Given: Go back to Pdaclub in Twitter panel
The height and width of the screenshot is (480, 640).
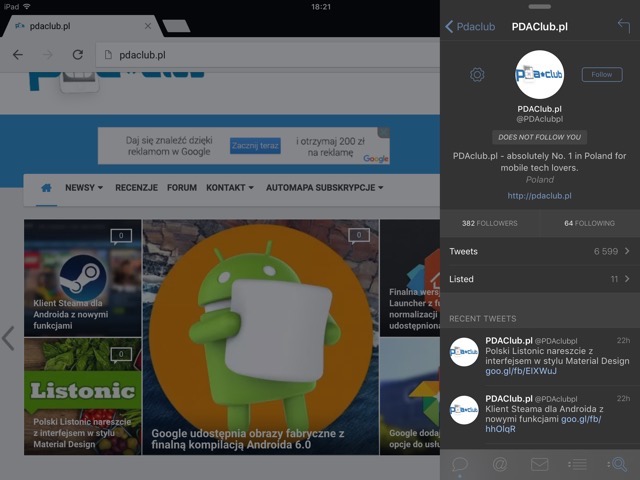Looking at the screenshot, I should tap(470, 27).
